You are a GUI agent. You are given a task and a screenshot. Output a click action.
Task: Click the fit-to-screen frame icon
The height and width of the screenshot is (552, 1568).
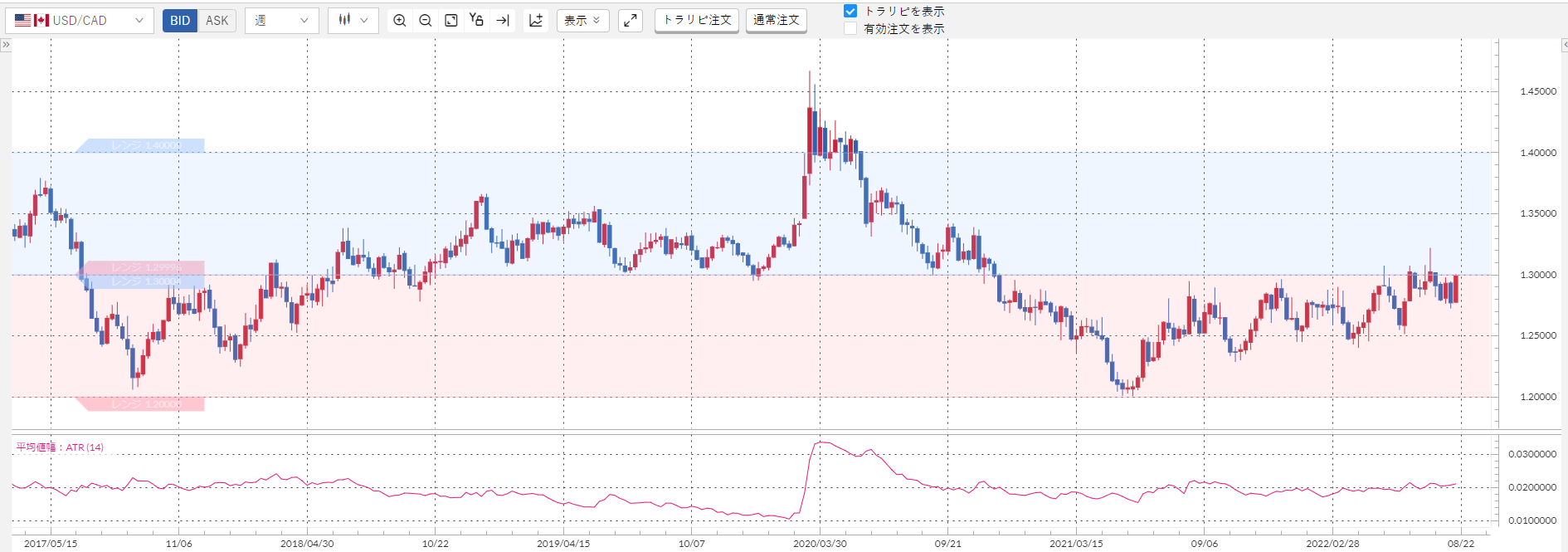(451, 21)
